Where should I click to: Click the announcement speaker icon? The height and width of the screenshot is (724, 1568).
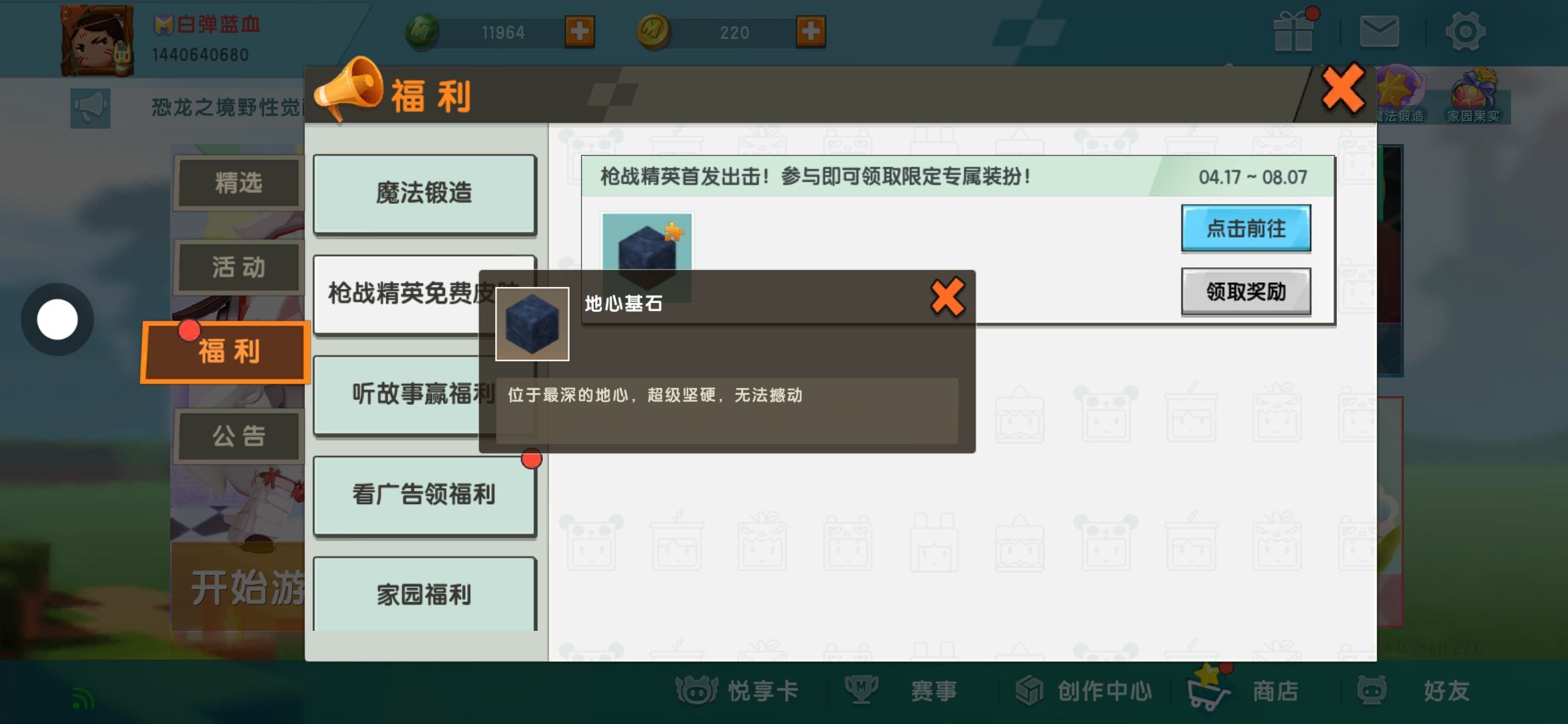tap(90, 108)
